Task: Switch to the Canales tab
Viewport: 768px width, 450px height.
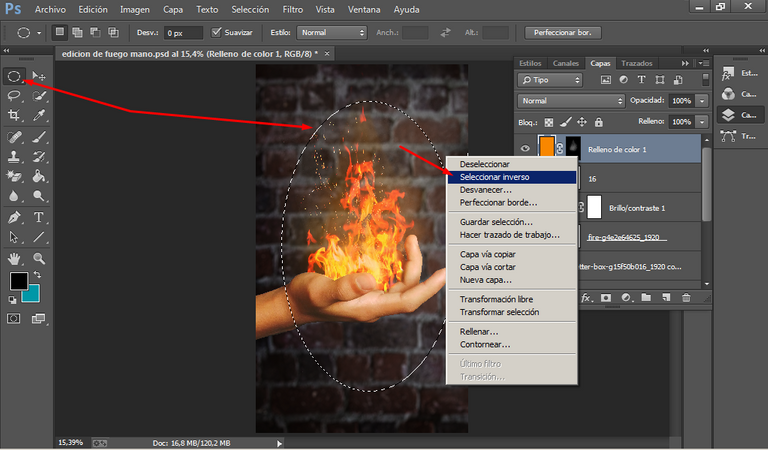Action: (x=565, y=63)
